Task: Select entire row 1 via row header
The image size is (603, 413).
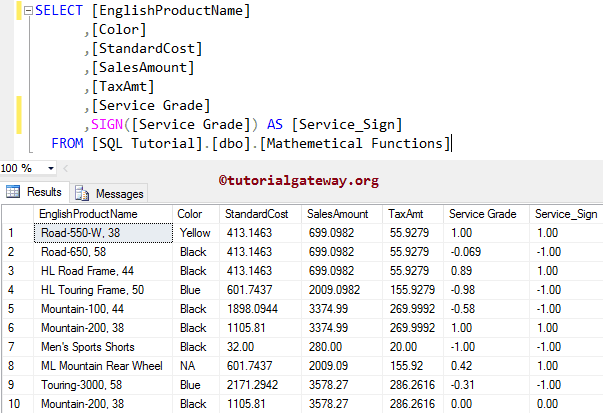Action: pos(16,232)
